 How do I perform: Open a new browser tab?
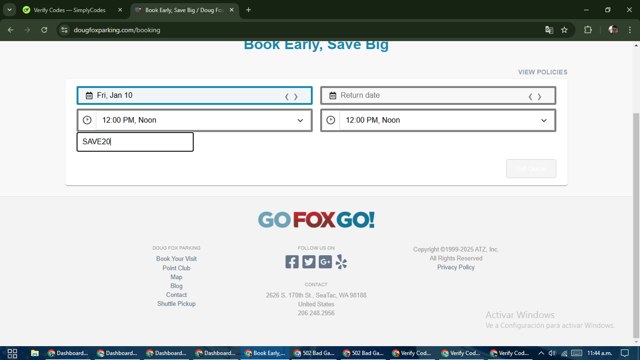tap(248, 10)
